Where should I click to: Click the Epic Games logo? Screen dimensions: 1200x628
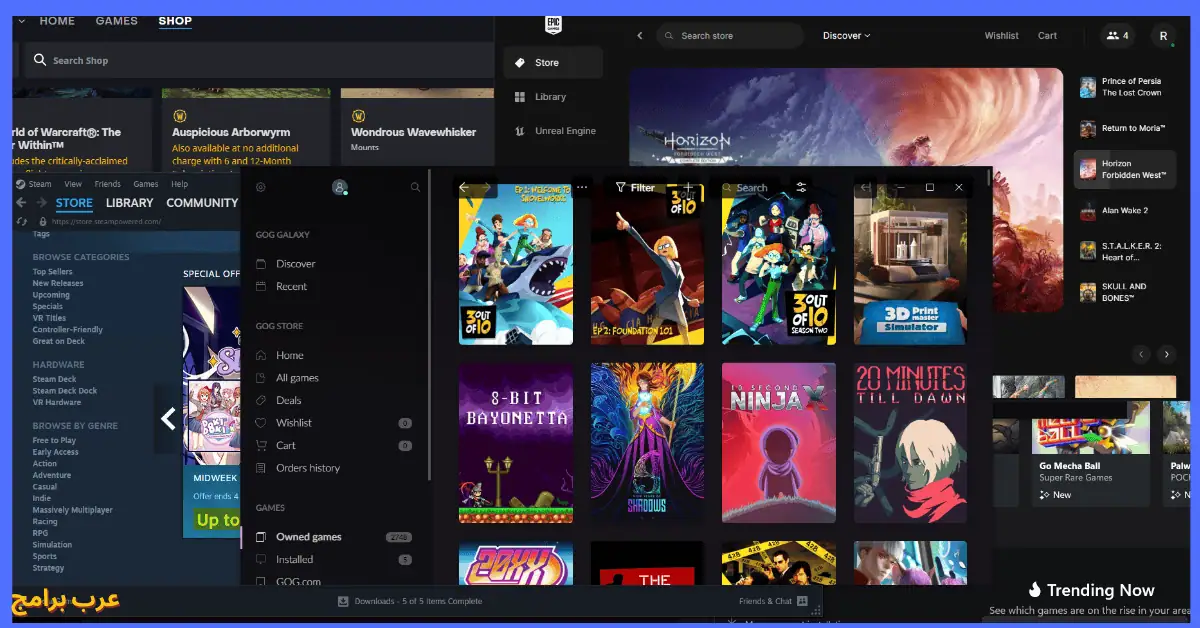[x=553, y=25]
